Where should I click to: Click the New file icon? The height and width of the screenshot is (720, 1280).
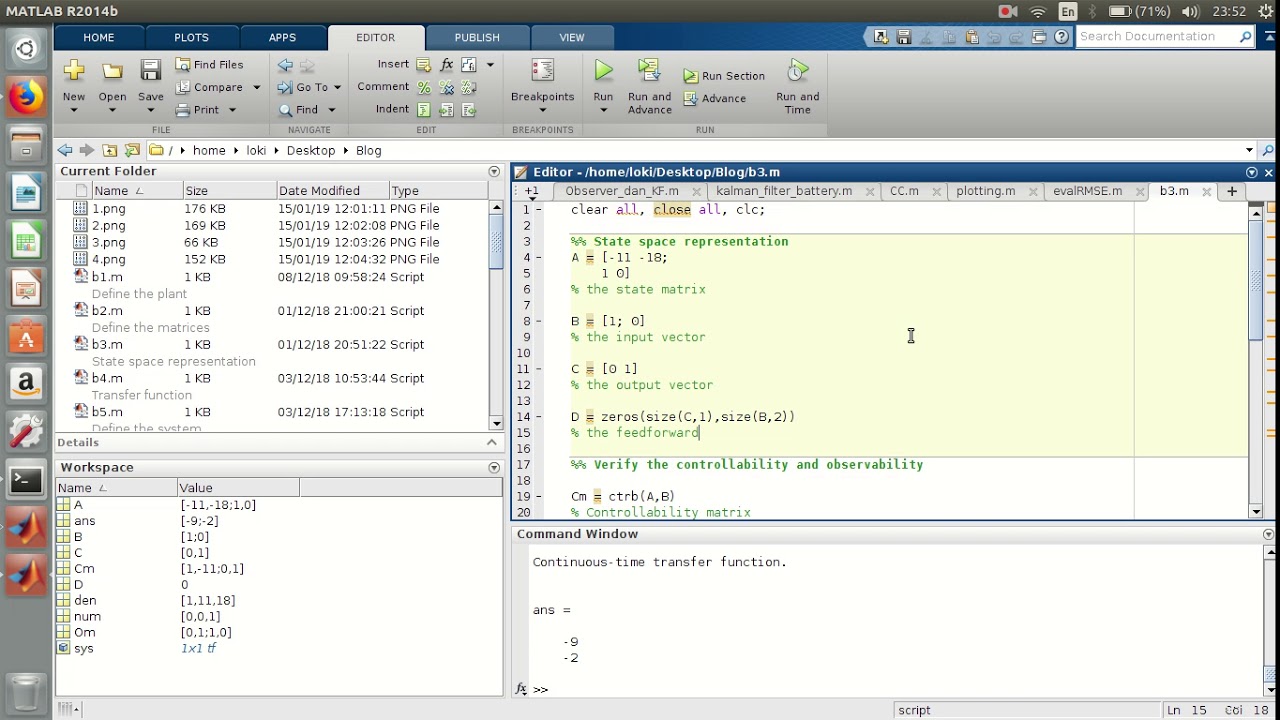73,71
